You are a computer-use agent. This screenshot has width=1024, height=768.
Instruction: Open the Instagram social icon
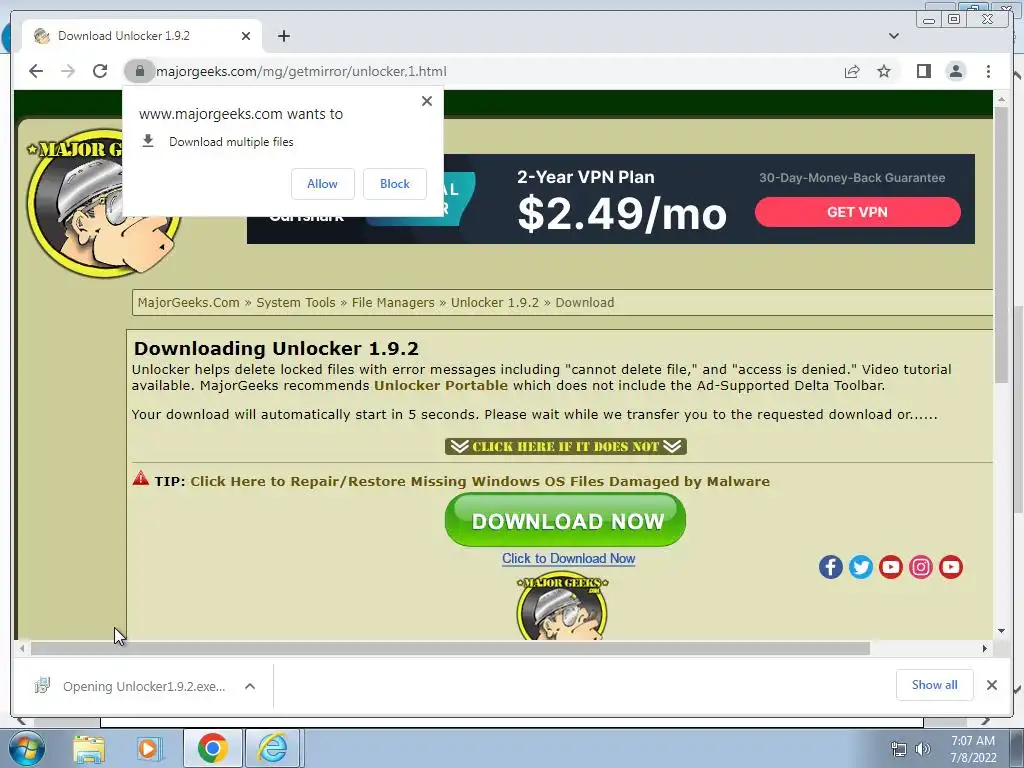coord(921,567)
